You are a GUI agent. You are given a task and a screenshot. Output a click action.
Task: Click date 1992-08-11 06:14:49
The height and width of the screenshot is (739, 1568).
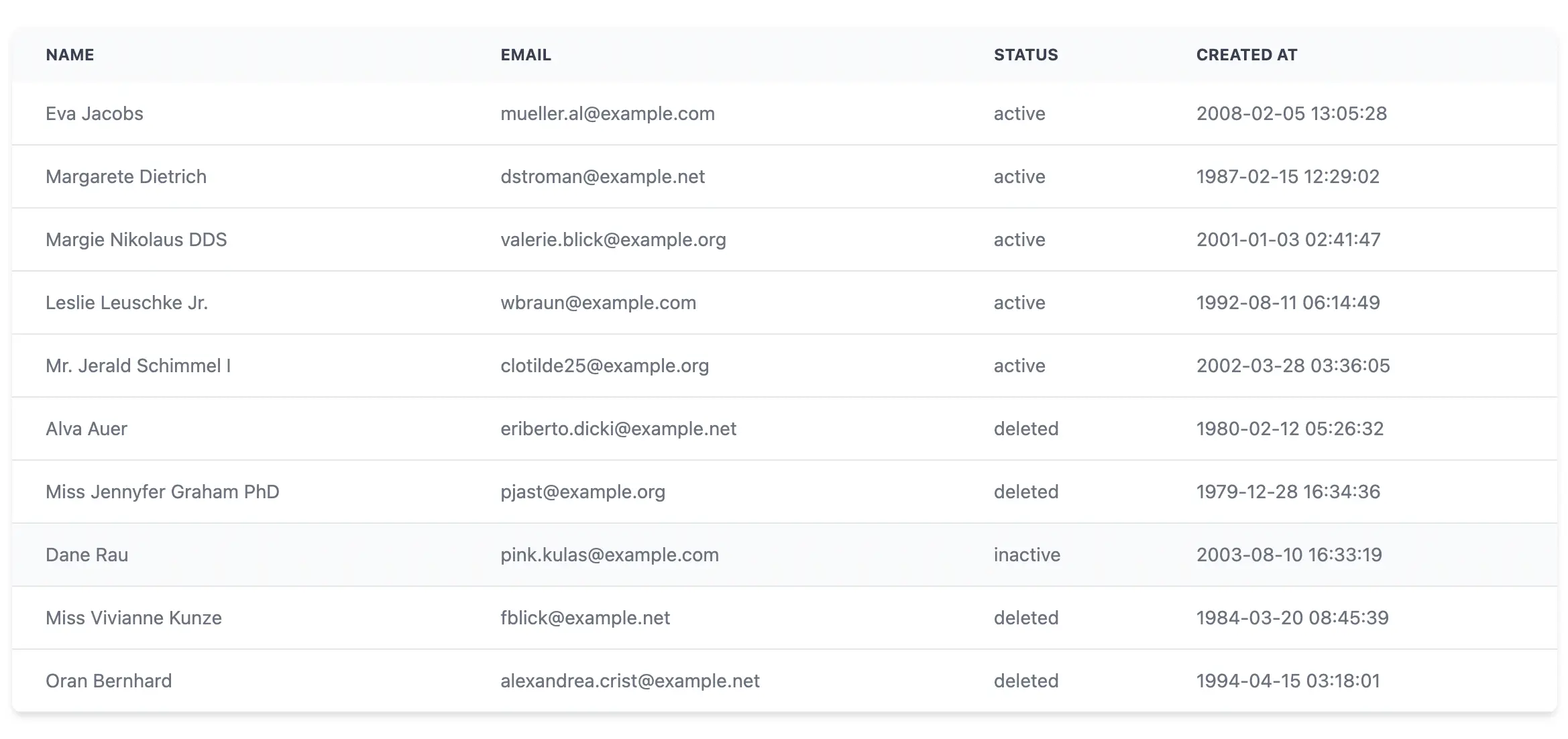coord(1288,303)
